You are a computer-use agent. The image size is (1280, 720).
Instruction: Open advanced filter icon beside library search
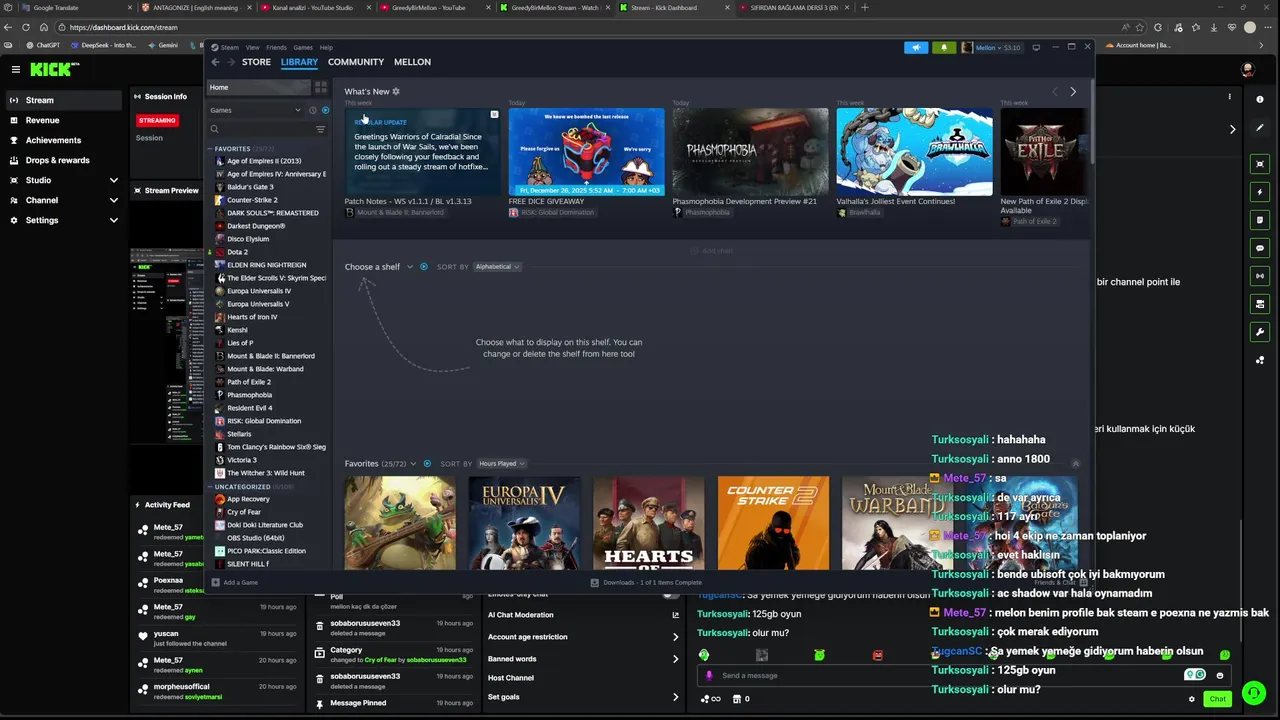pyautogui.click(x=321, y=129)
